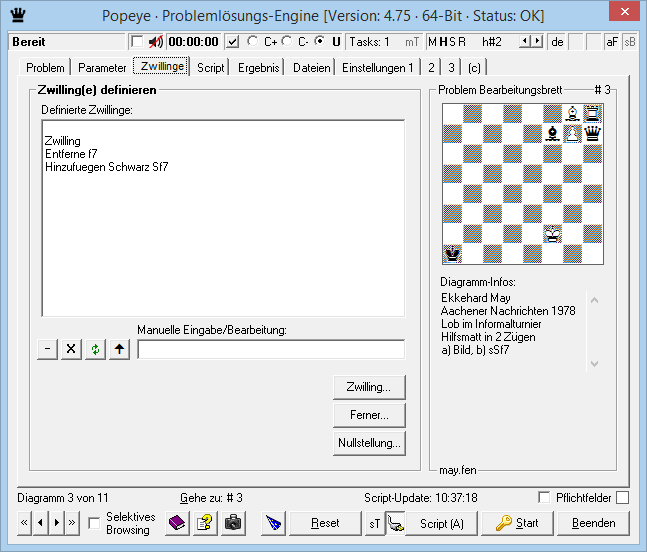Click the Diagramm-Infos down arrow
Image resolution: width=647 pixels, height=552 pixels.
594,363
